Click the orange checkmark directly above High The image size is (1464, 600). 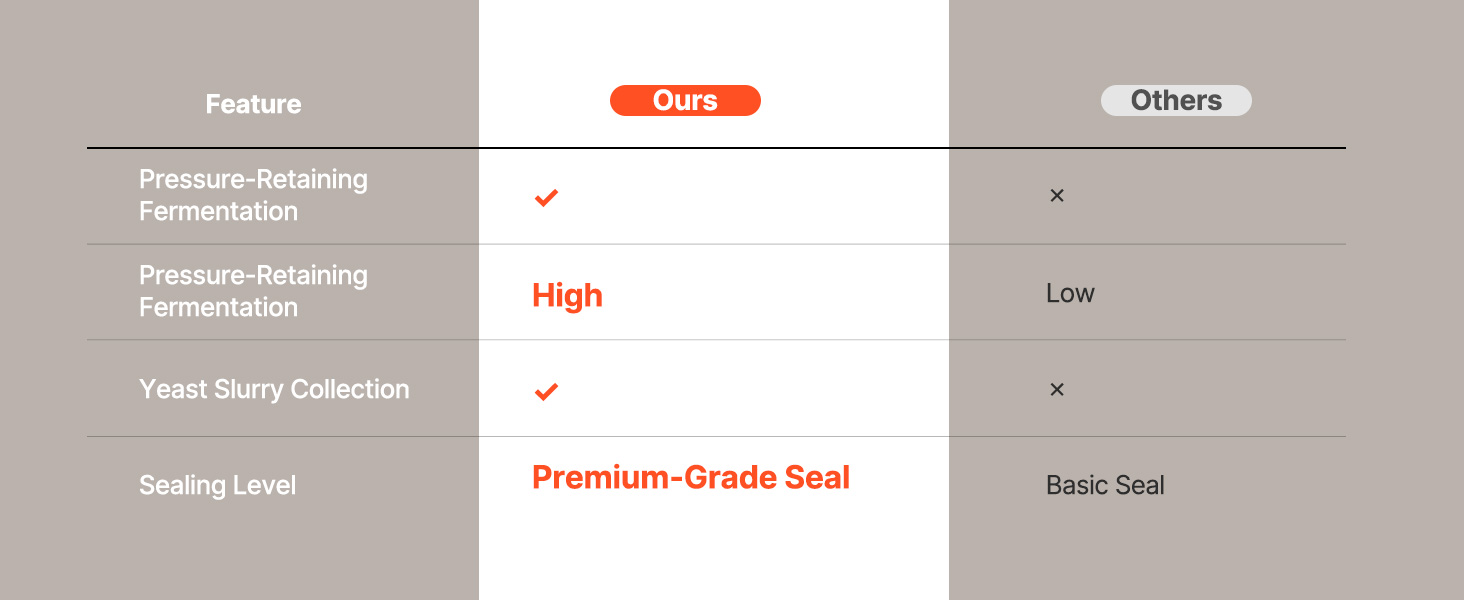(x=545, y=197)
